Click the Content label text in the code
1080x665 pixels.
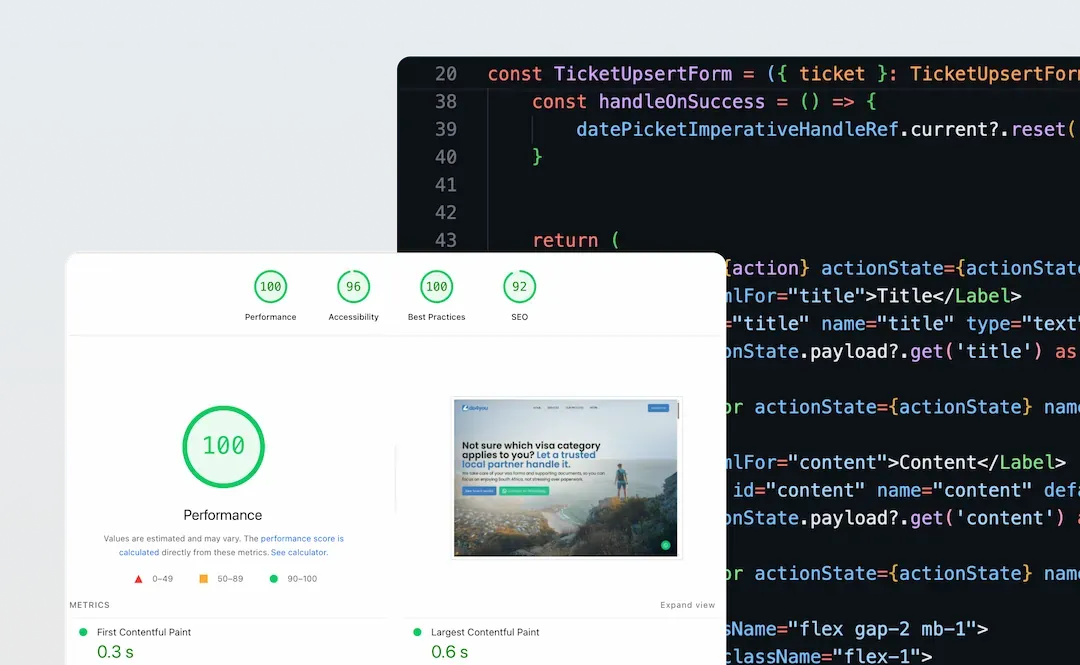[938, 462]
